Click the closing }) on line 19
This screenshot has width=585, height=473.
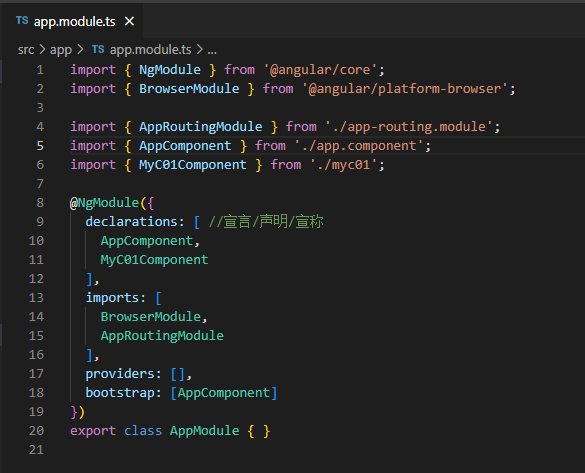[78, 412]
